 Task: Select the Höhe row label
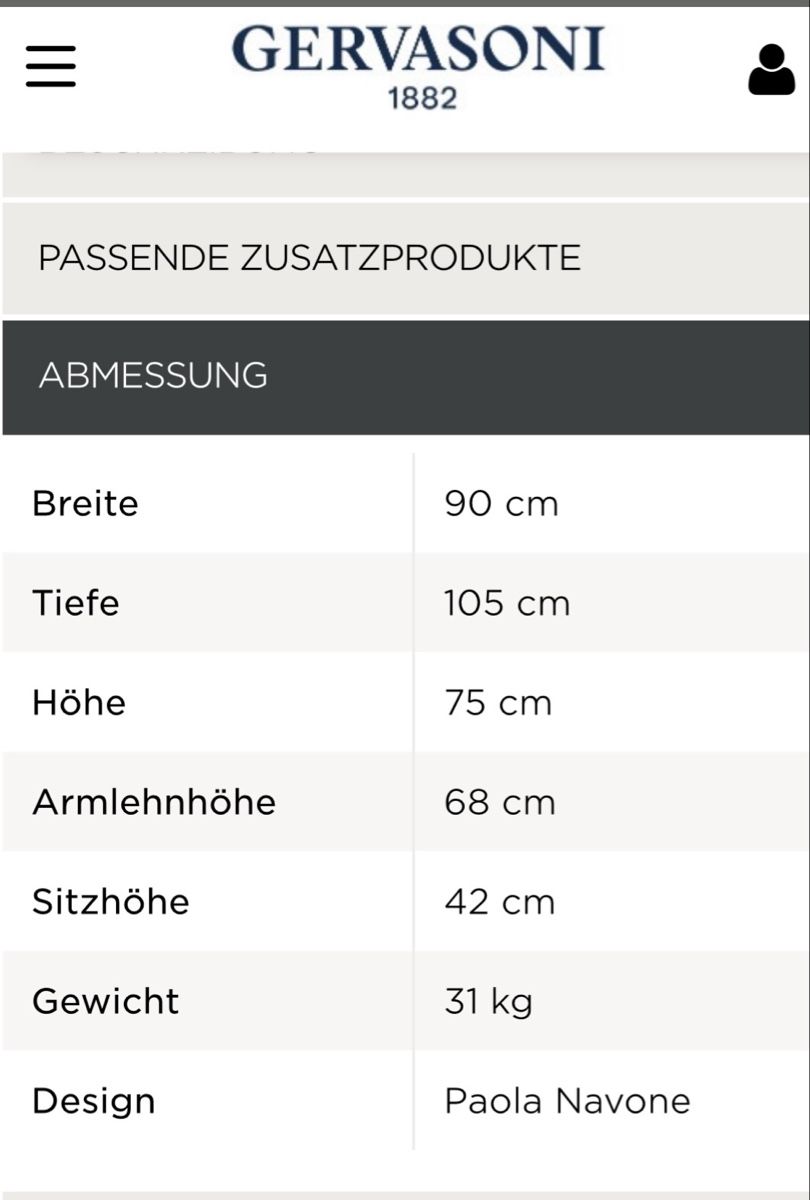pos(79,702)
